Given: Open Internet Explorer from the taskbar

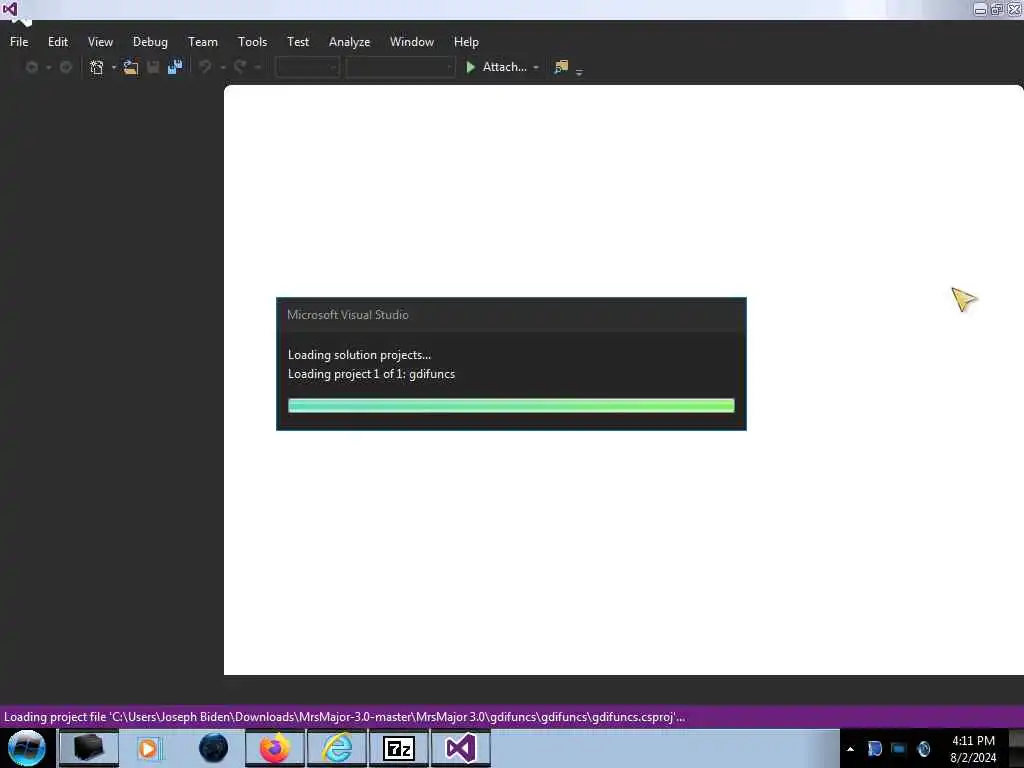Looking at the screenshot, I should [337, 748].
